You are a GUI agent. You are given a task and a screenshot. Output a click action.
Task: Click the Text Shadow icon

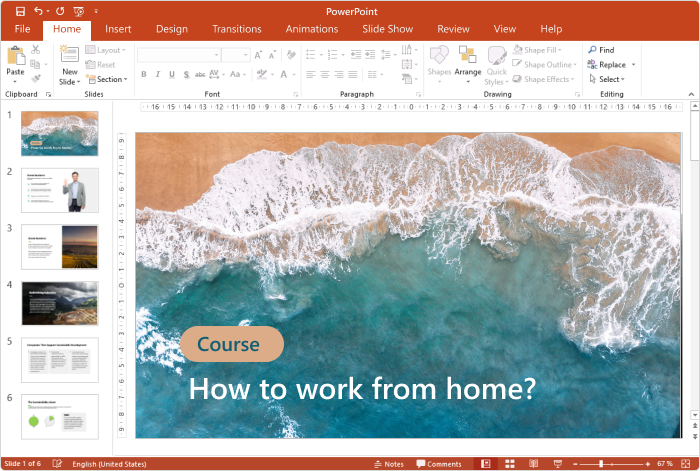(187, 75)
